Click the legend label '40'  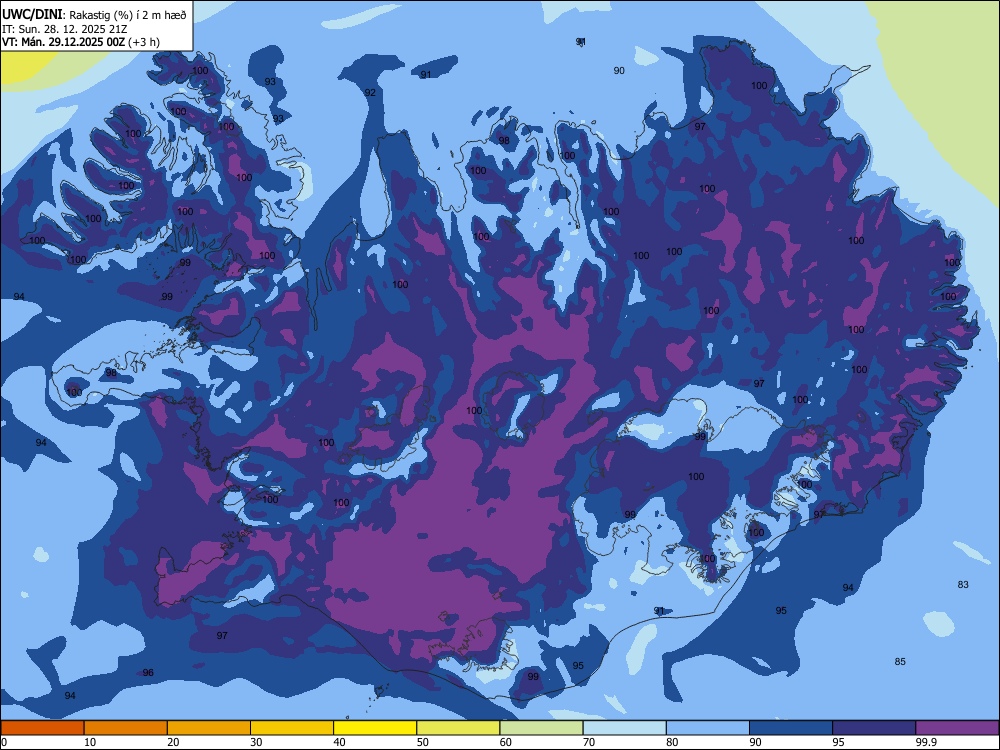coord(340,742)
